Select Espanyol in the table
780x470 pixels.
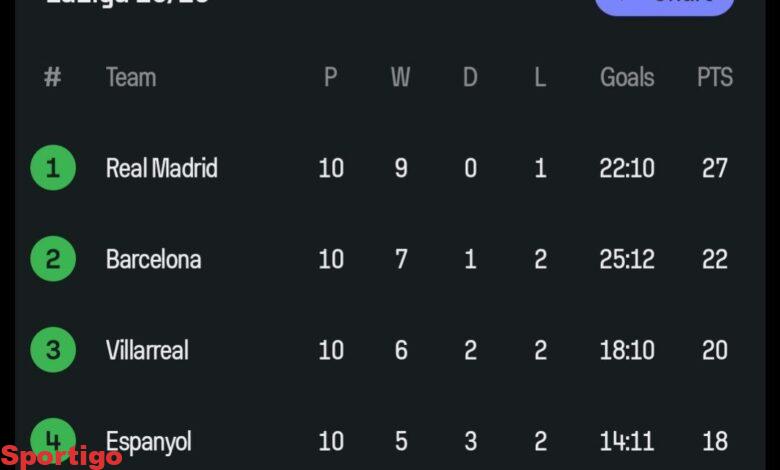click(x=149, y=441)
